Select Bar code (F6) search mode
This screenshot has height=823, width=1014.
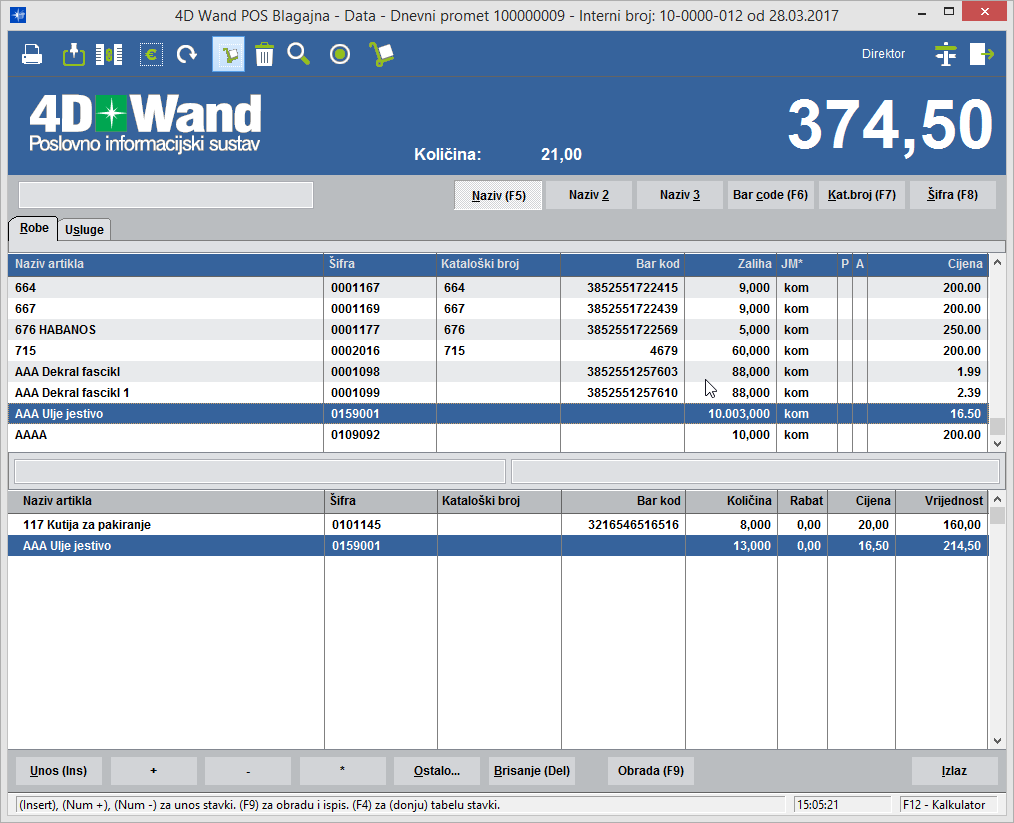tap(770, 195)
